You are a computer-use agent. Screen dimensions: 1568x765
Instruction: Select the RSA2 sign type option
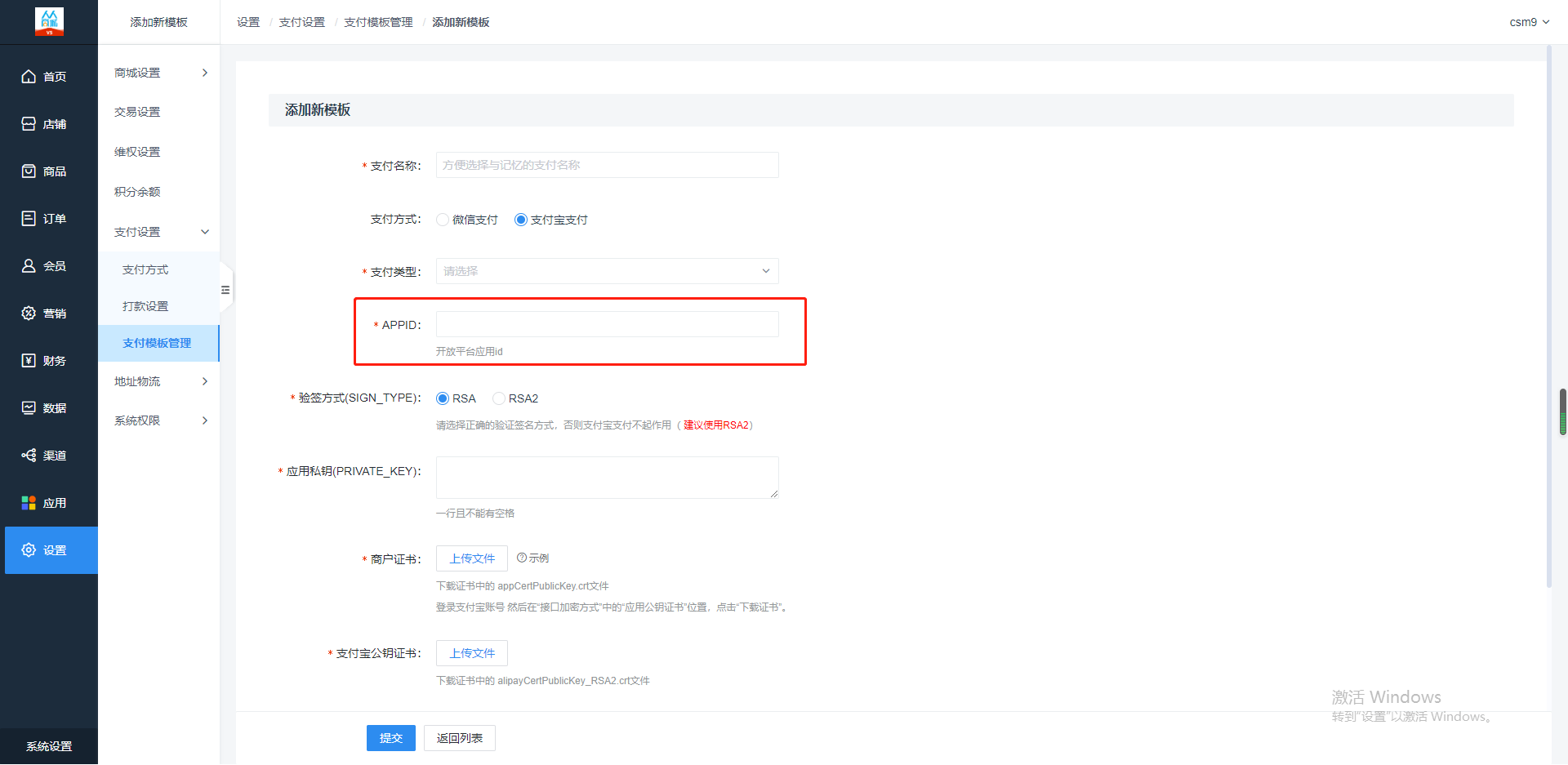498,398
